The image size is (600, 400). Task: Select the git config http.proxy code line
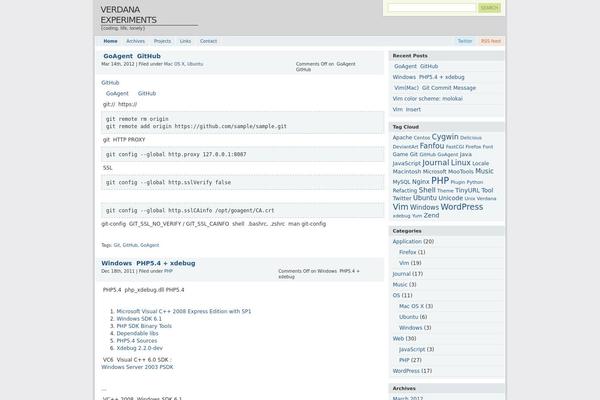pos(176,154)
